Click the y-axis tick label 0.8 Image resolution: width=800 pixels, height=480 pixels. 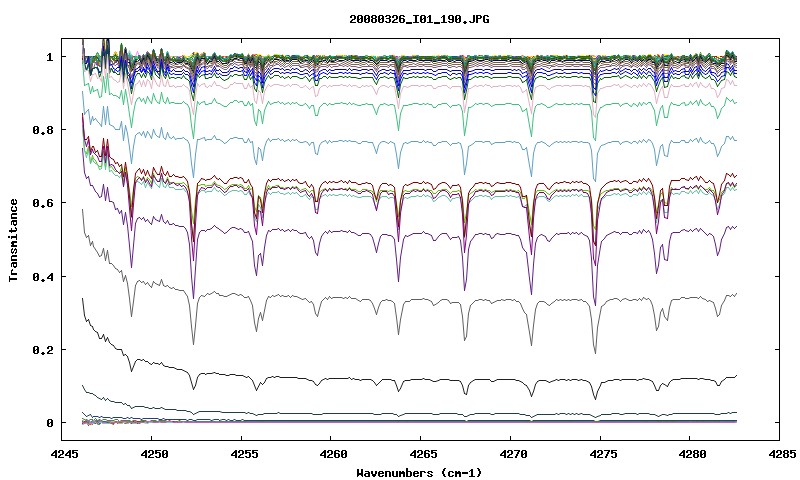[42, 130]
